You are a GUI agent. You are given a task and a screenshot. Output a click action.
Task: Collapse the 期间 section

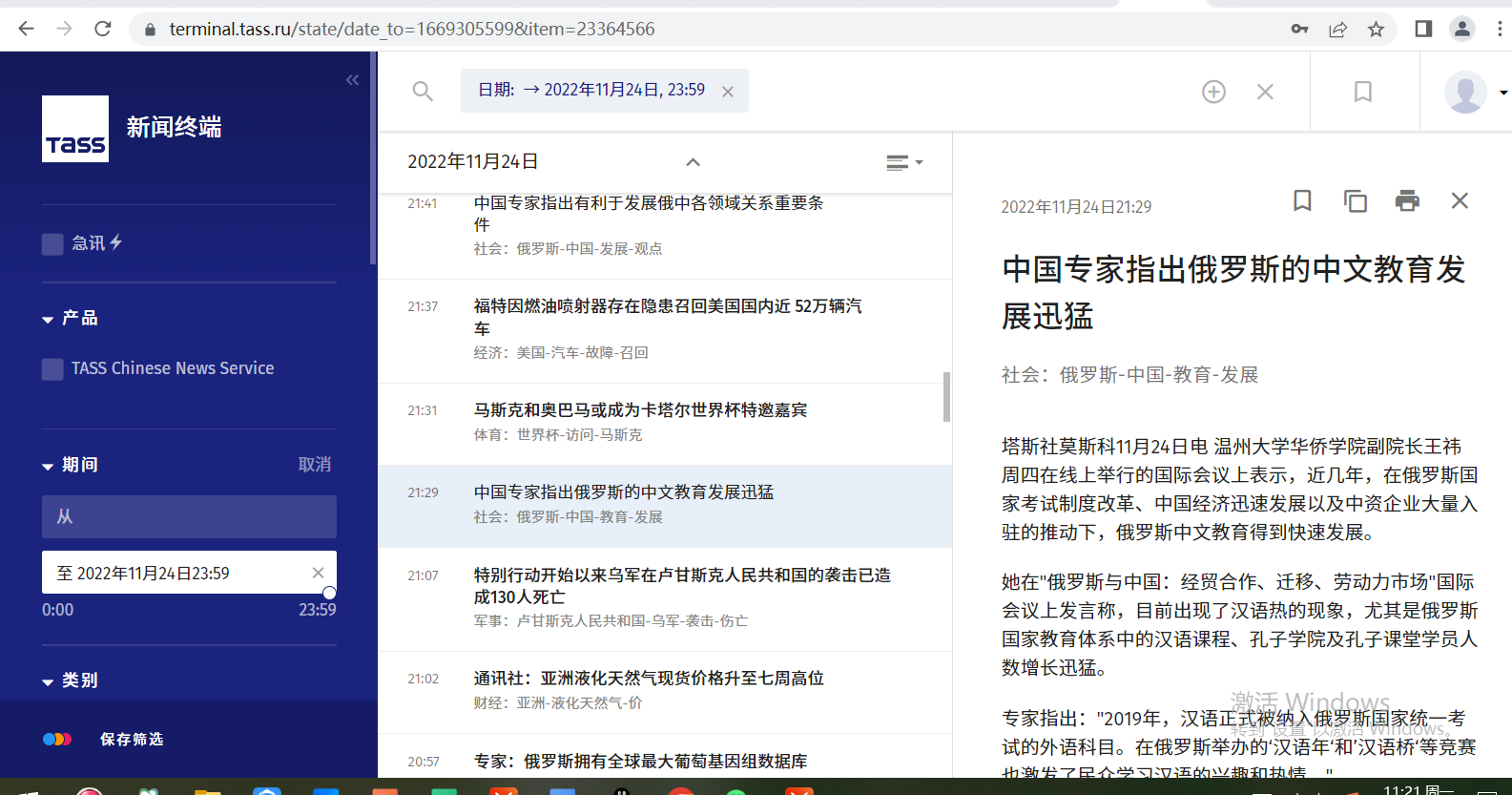point(48,466)
